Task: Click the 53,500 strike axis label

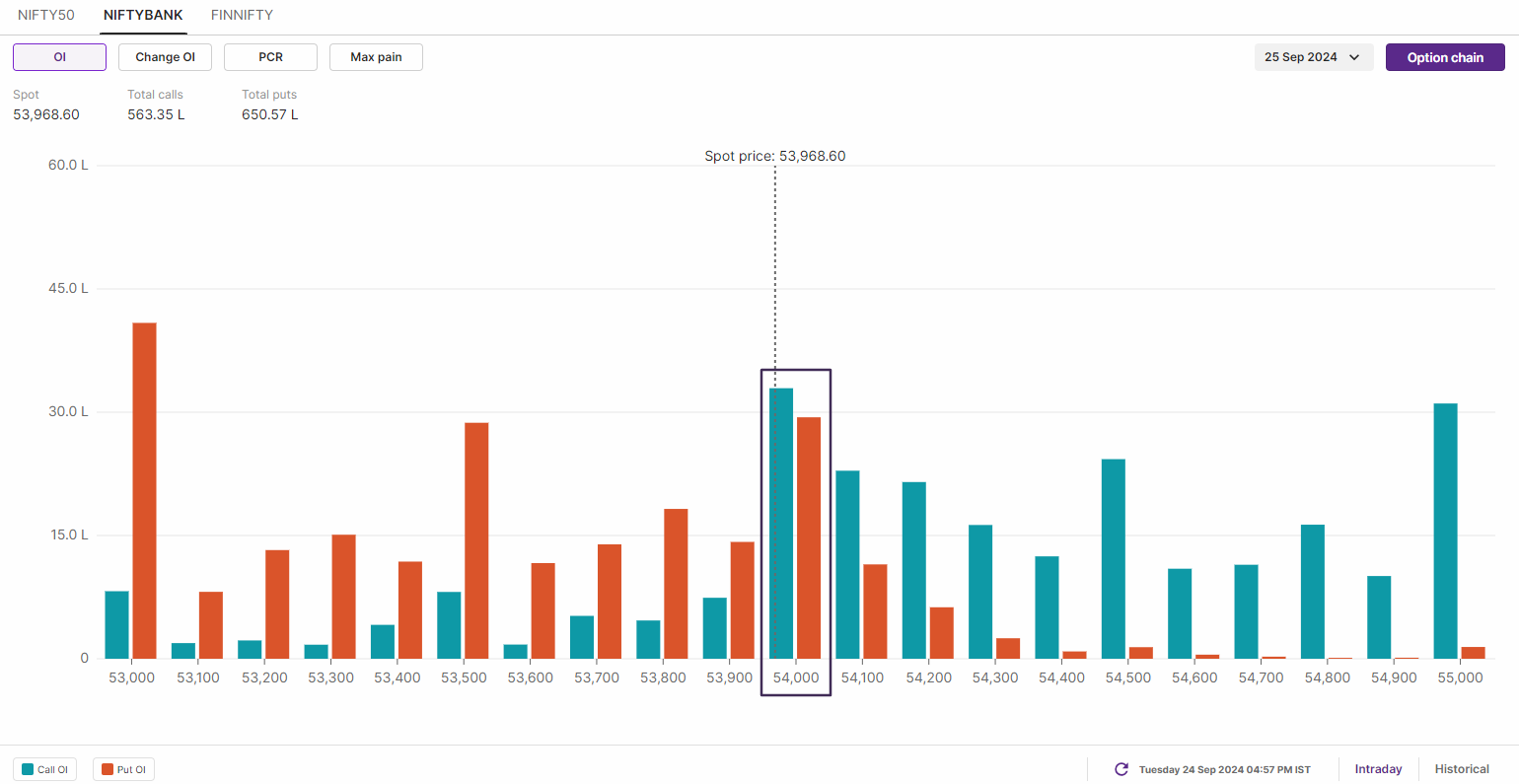Action: (464, 677)
